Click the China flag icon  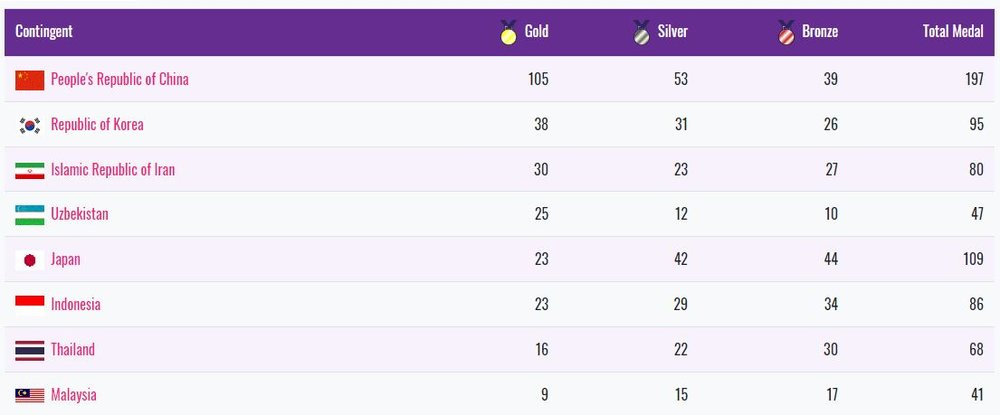point(30,80)
